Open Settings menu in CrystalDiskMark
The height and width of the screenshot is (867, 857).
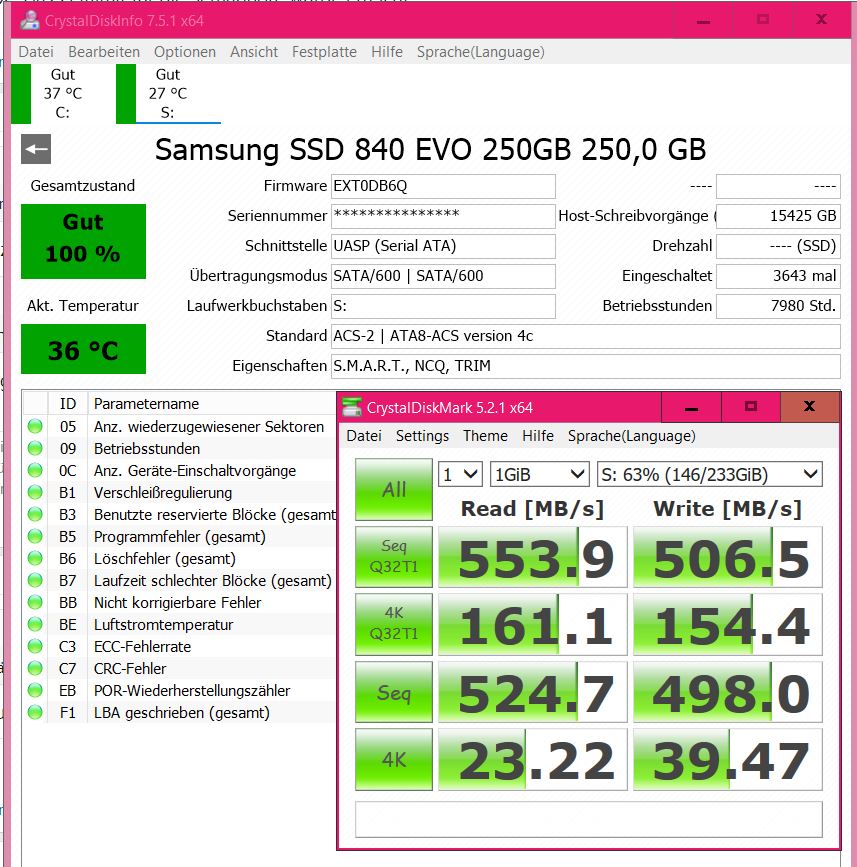[x=422, y=436]
